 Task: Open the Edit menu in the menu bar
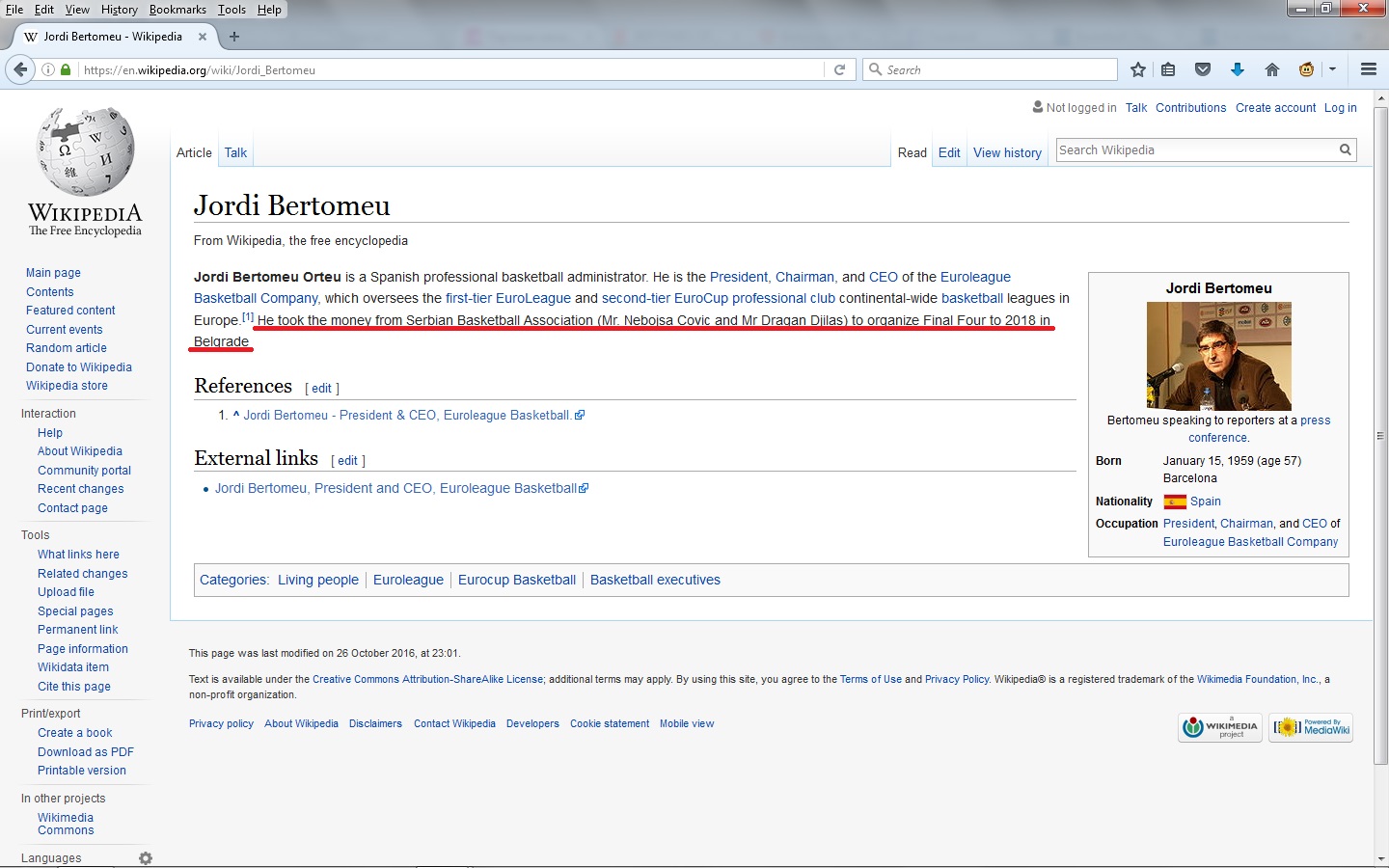44,10
